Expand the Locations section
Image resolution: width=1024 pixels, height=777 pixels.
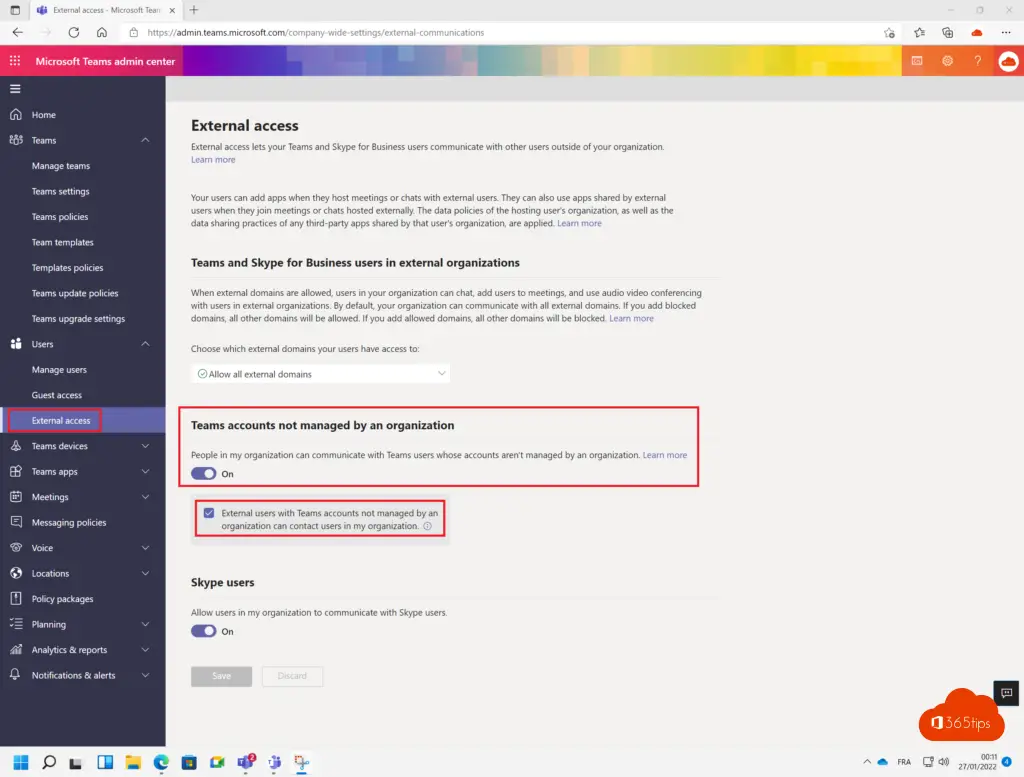(x=145, y=573)
